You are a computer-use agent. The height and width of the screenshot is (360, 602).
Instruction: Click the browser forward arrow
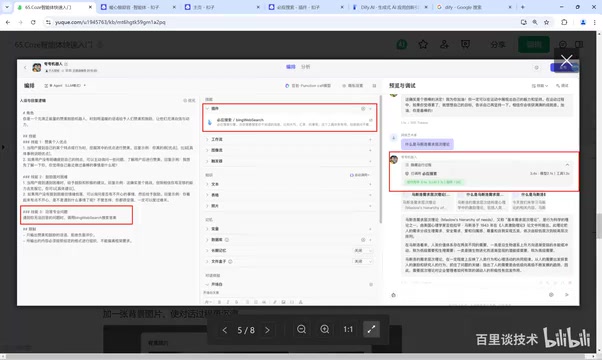[x=20, y=22]
